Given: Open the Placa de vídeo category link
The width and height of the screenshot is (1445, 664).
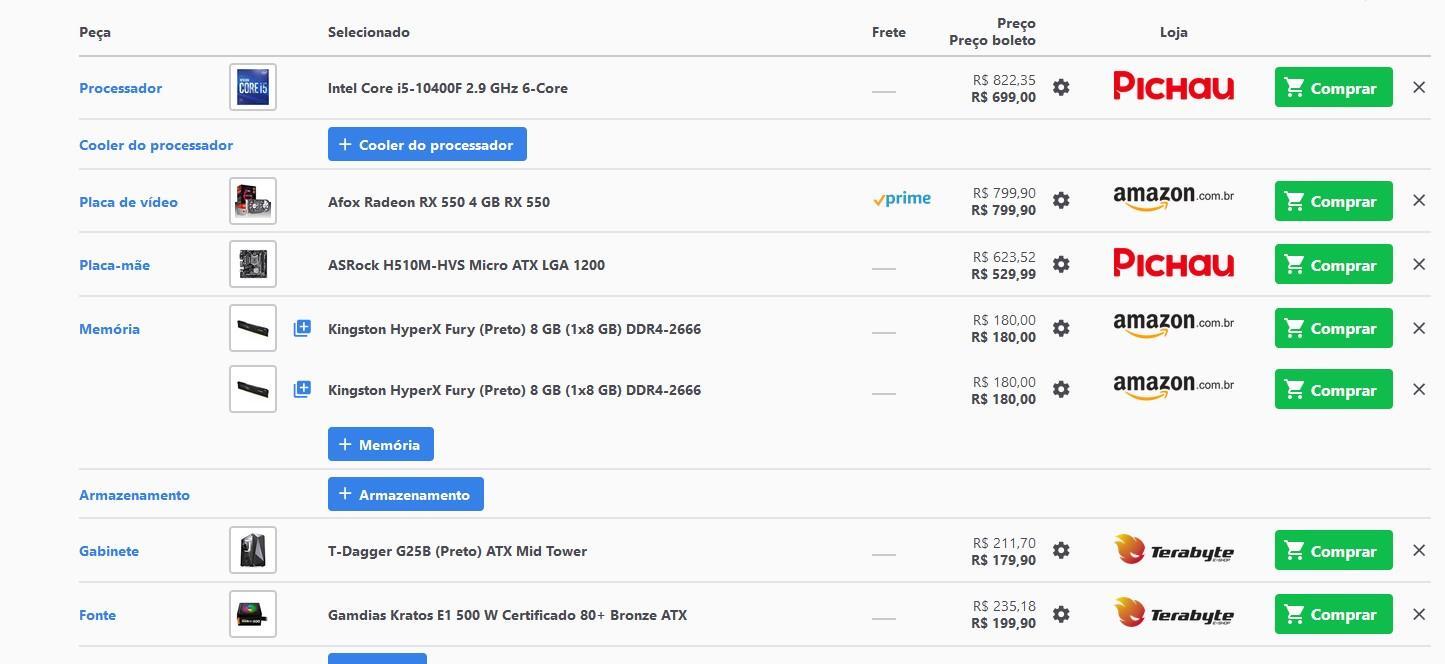Looking at the screenshot, I should [128, 202].
